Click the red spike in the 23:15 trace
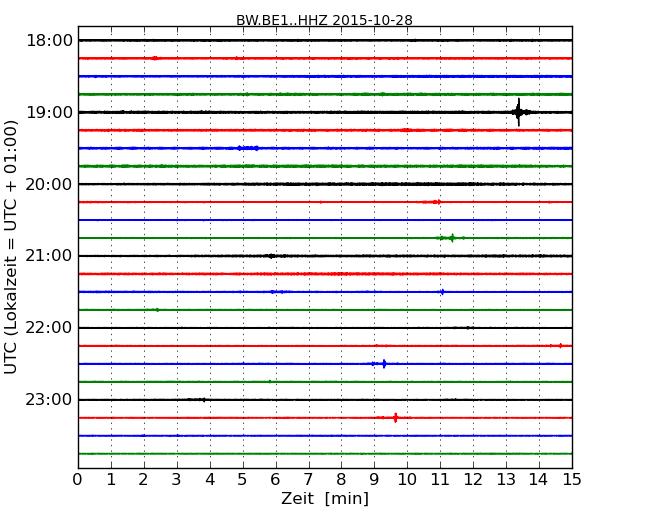This screenshot has width=650, height=520. (x=395, y=418)
